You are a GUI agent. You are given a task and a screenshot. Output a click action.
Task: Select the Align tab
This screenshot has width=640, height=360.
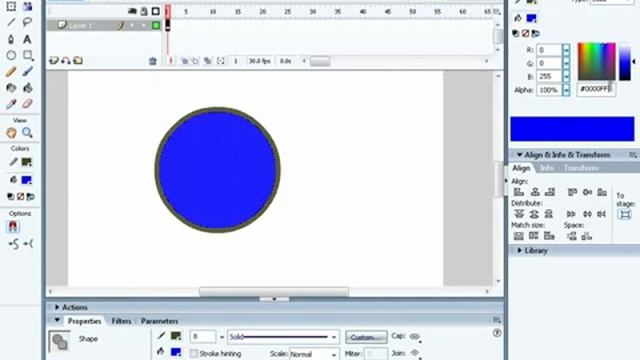tap(521, 168)
